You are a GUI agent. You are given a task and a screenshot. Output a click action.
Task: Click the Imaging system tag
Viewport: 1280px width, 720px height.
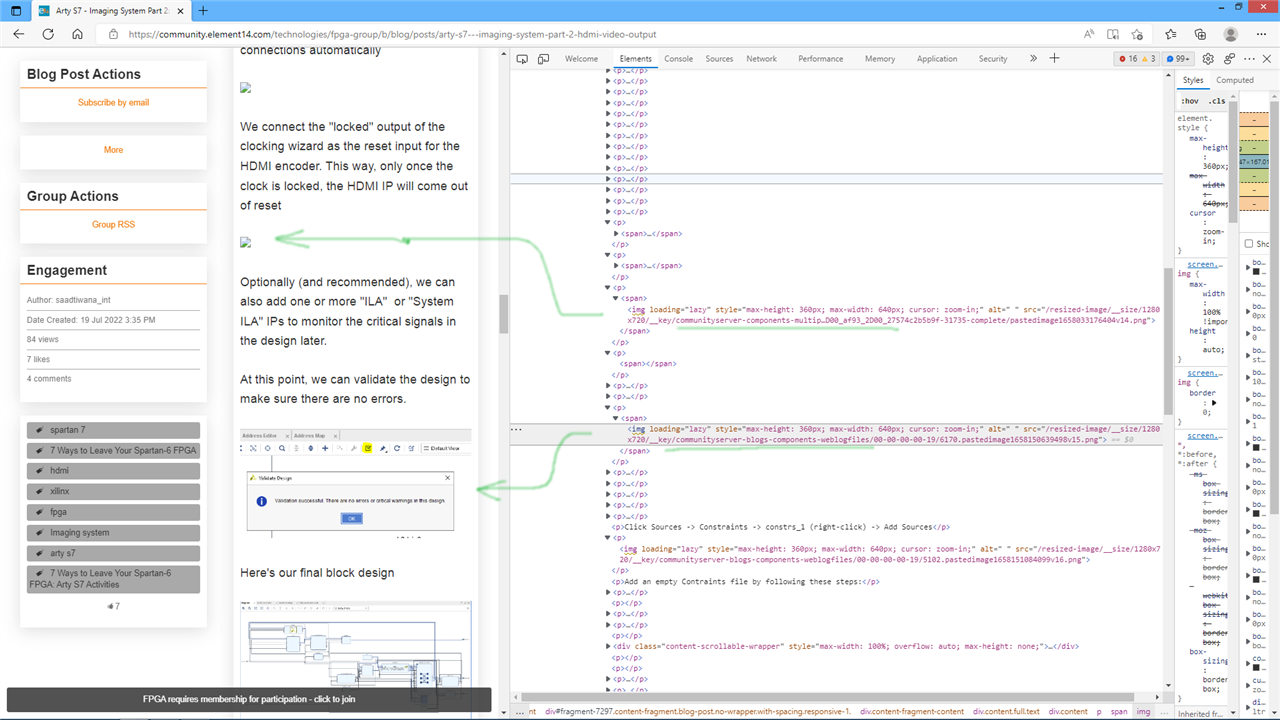click(113, 532)
